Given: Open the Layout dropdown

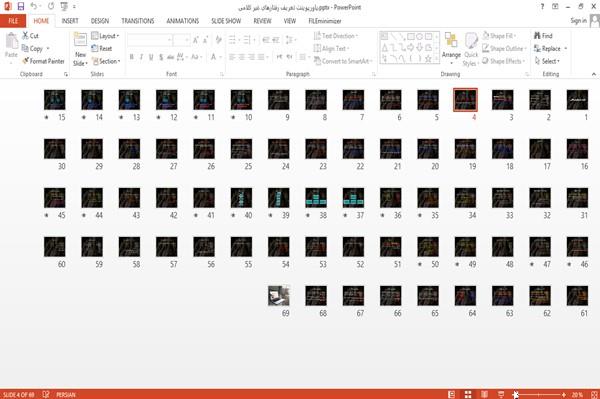Looking at the screenshot, I should point(105,36).
